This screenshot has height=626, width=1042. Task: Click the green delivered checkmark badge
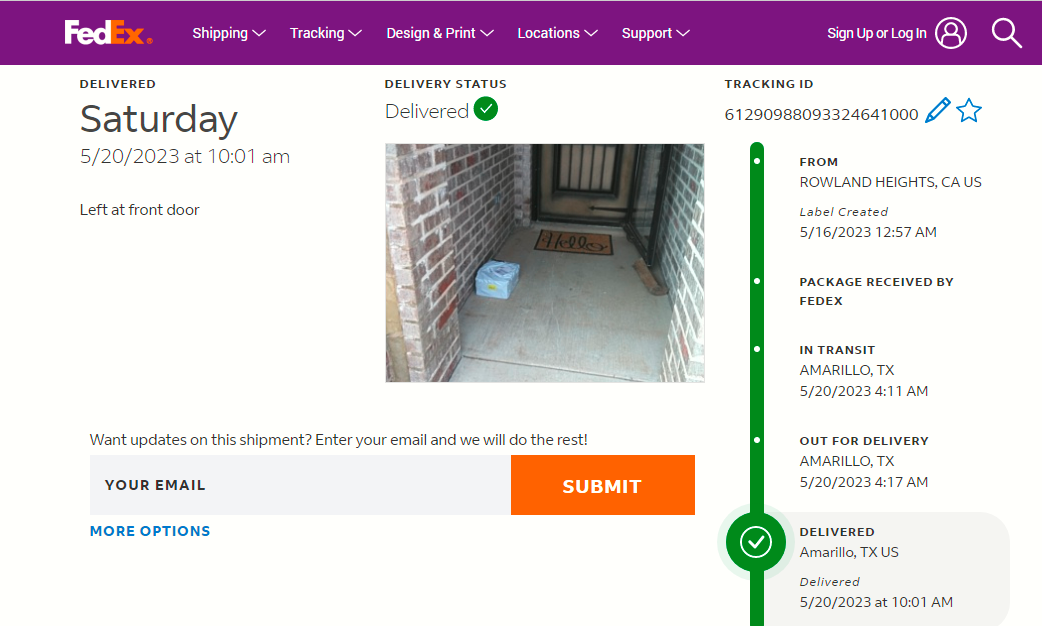click(486, 109)
